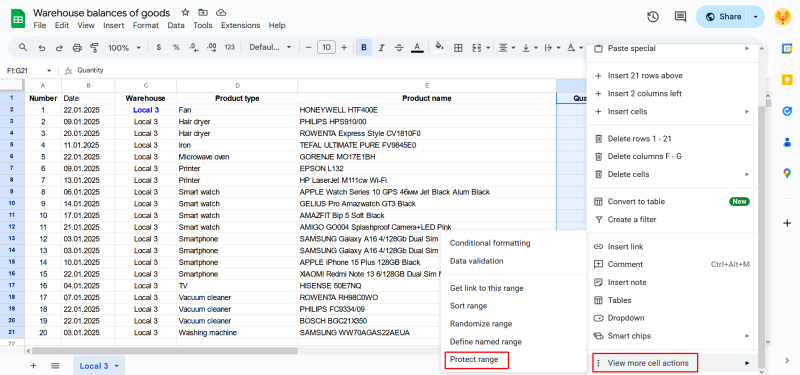Choose Create a filter option
Viewport: 800px width, 375px height.
click(632, 219)
